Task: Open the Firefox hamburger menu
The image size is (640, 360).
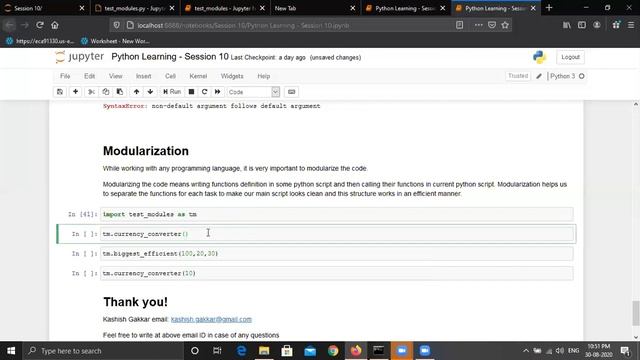Action: (631, 25)
